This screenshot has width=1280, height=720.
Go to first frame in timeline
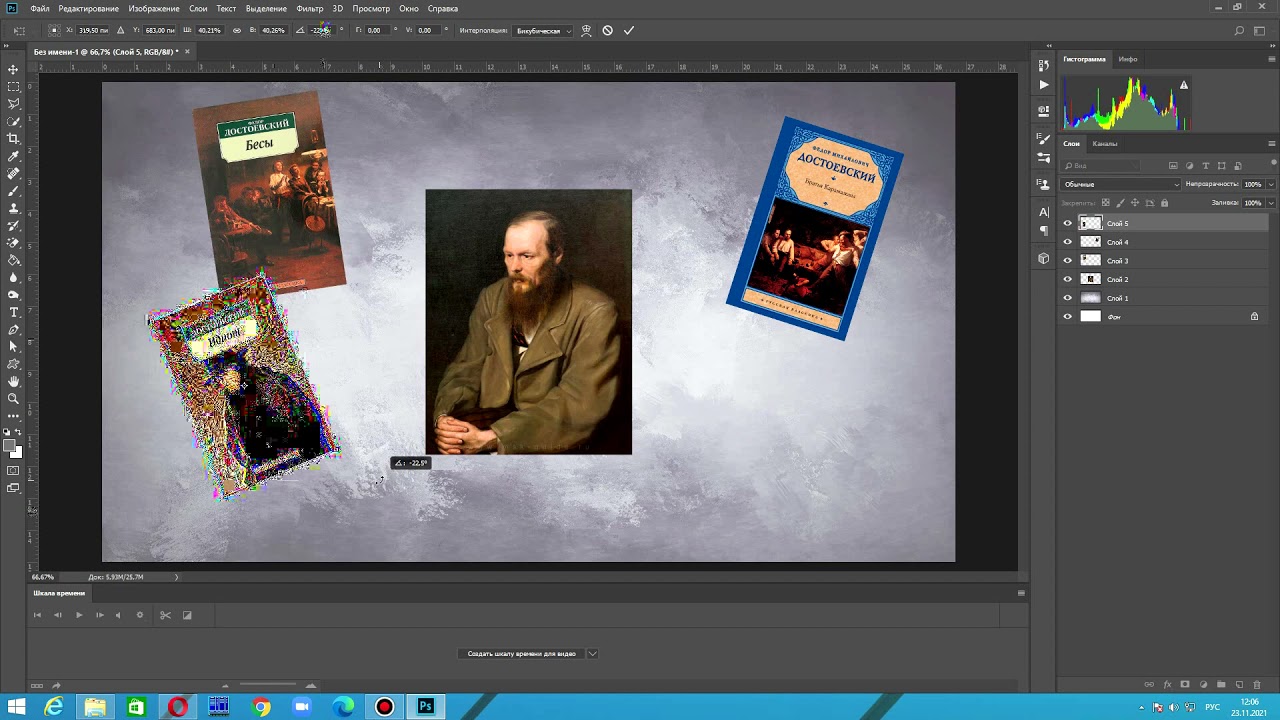coord(37,615)
